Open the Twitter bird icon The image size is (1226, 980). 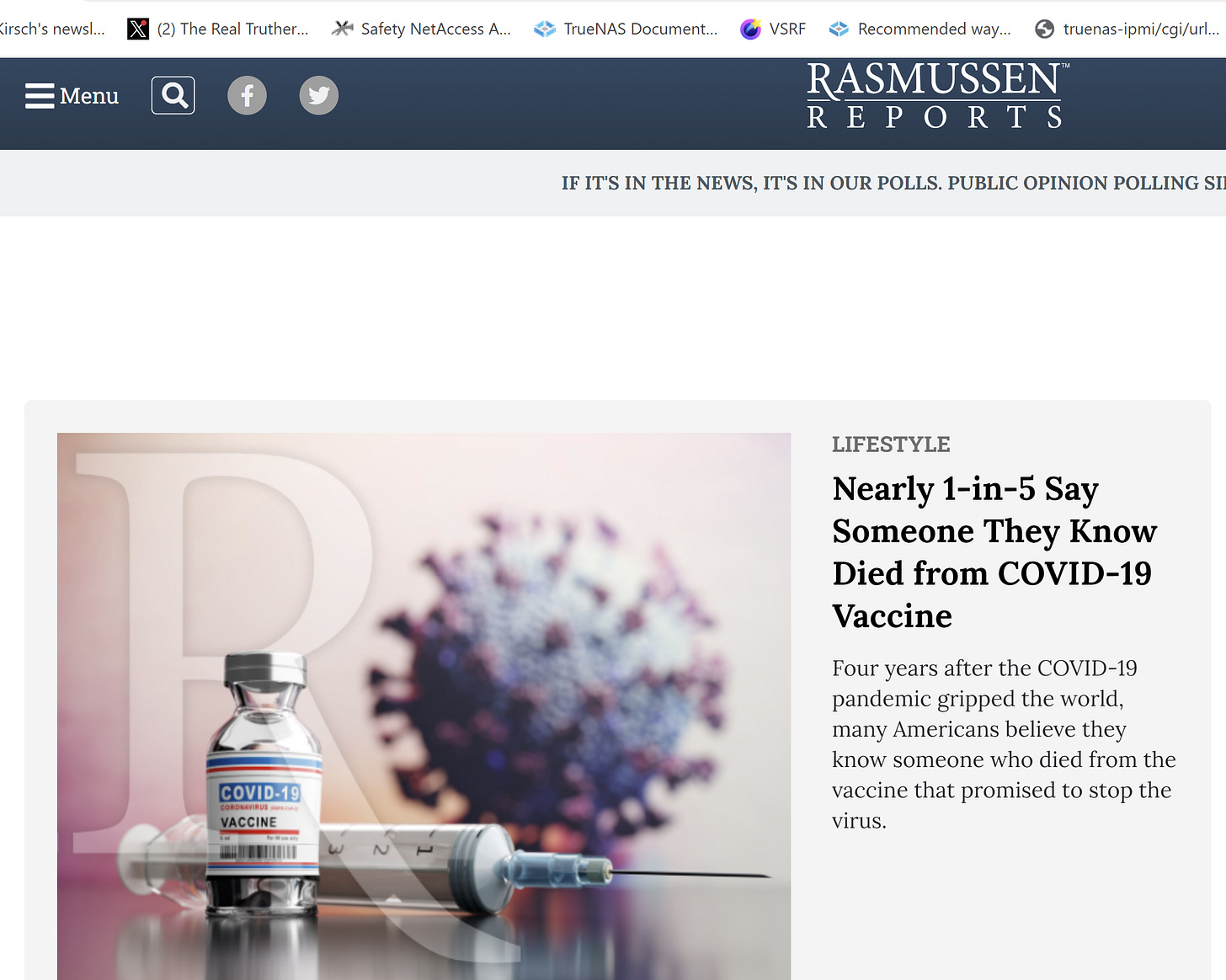point(319,95)
